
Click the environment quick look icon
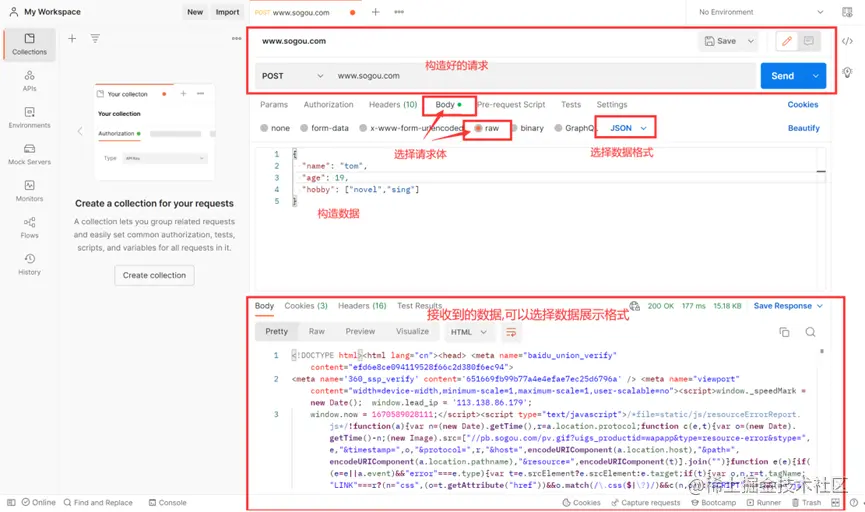pyautogui.click(x=847, y=12)
